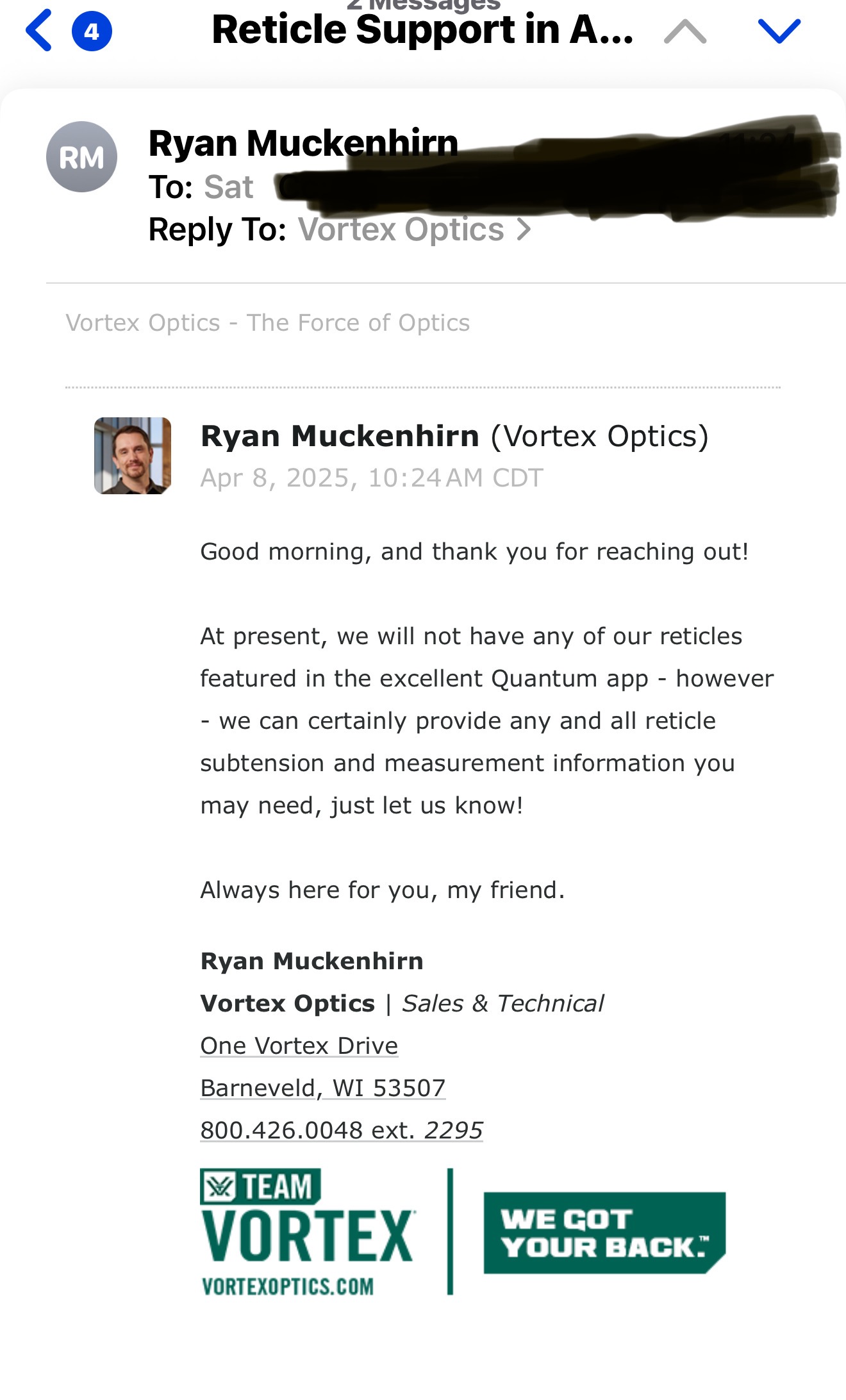
Task: Call 800.426.0048 ext. 2295 link
Action: (x=342, y=1130)
